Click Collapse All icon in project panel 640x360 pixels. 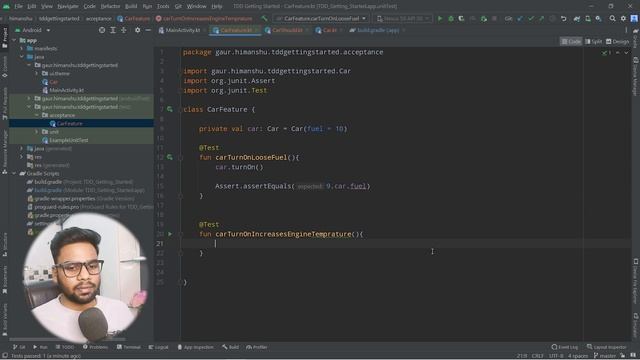[123, 30]
